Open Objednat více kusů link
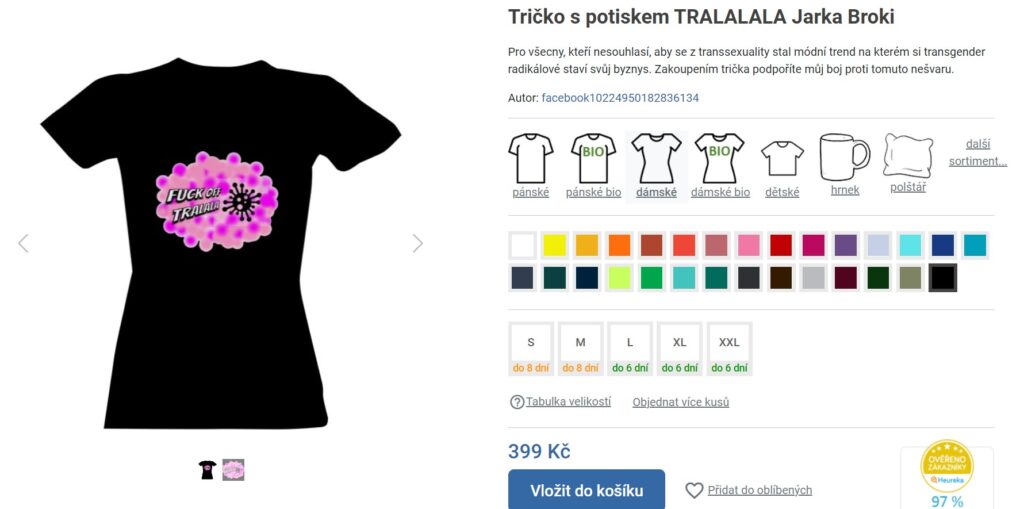Screen dimensions: 1024x509 (x=680, y=402)
